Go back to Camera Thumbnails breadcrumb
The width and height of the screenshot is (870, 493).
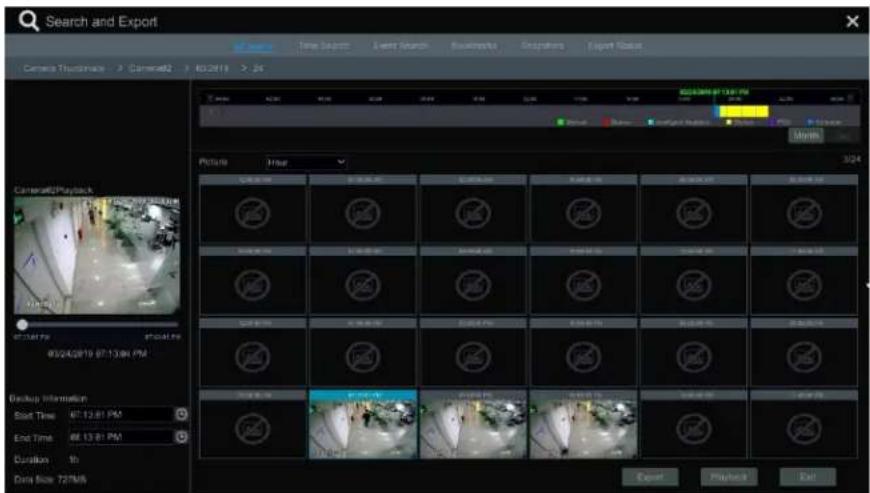coord(64,68)
